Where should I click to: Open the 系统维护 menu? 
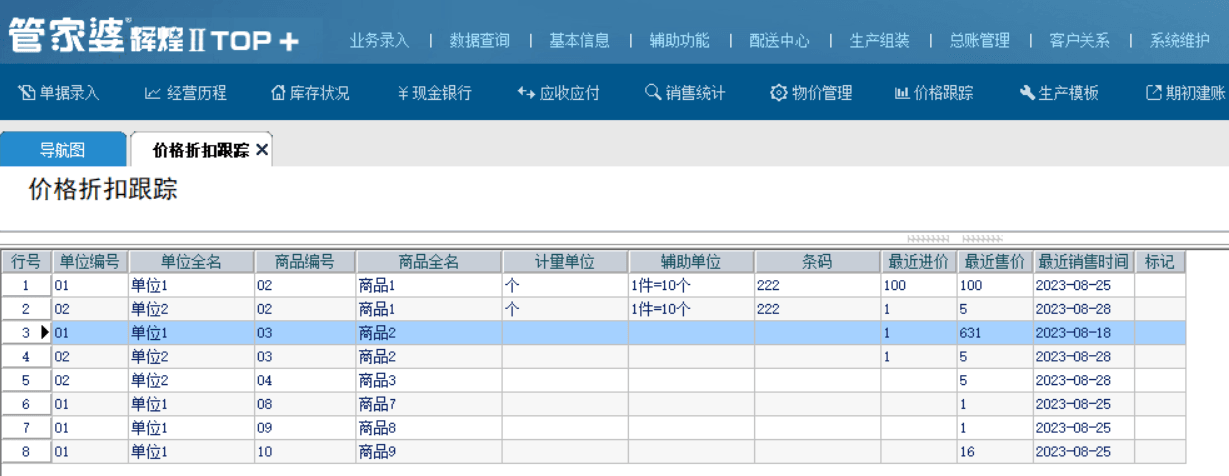pos(1179,41)
